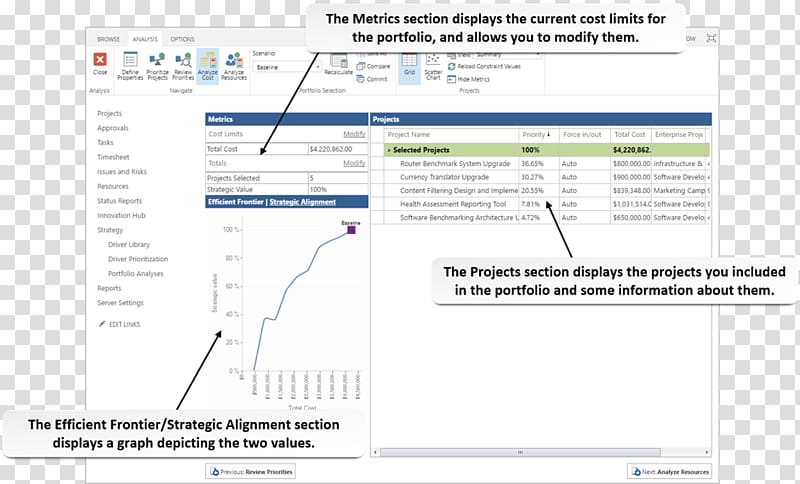
Task: Click the scrollbar's right arrow
Action: coord(707,452)
